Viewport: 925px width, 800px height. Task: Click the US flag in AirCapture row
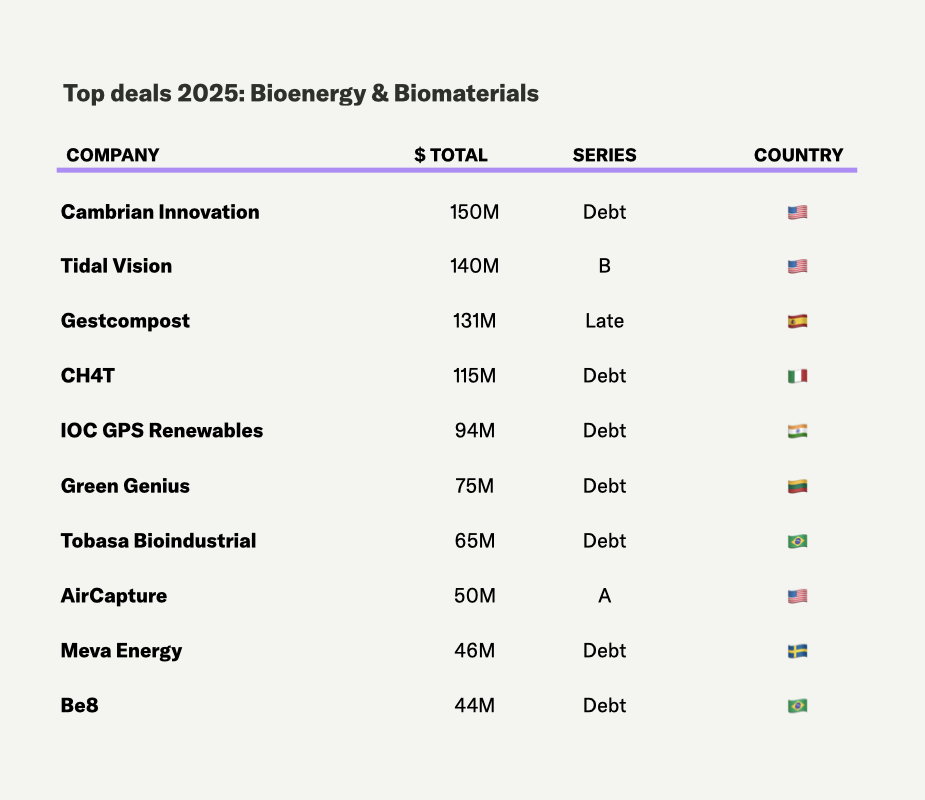pyautogui.click(x=797, y=597)
